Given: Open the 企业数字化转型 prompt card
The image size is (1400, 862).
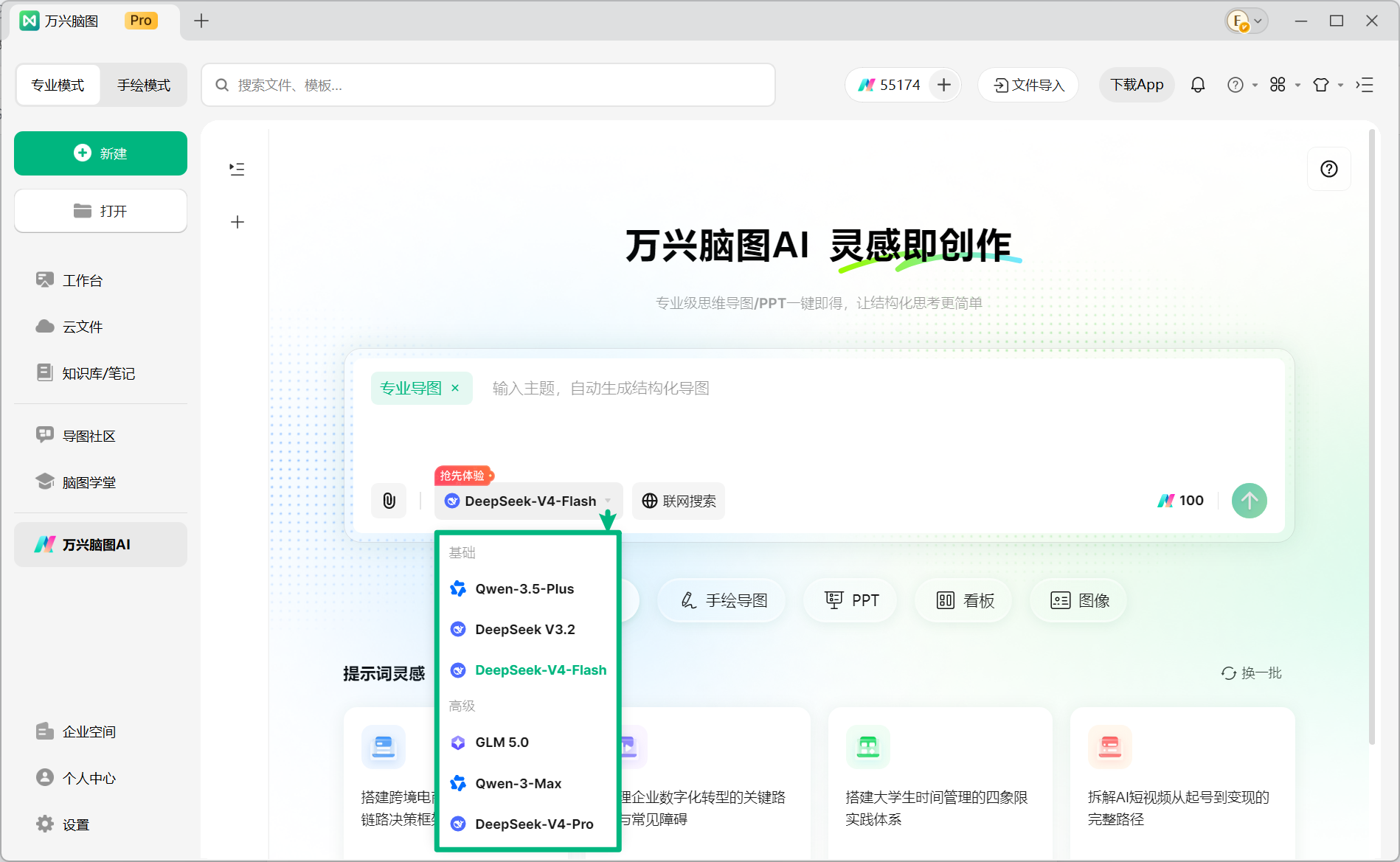Looking at the screenshot, I should click(x=714, y=783).
